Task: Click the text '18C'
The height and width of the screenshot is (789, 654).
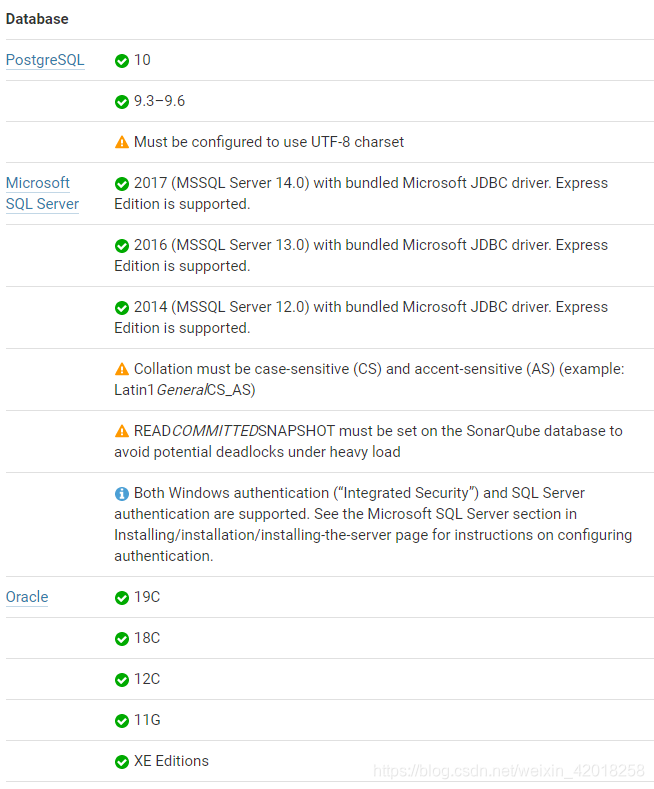Action: click(x=147, y=638)
